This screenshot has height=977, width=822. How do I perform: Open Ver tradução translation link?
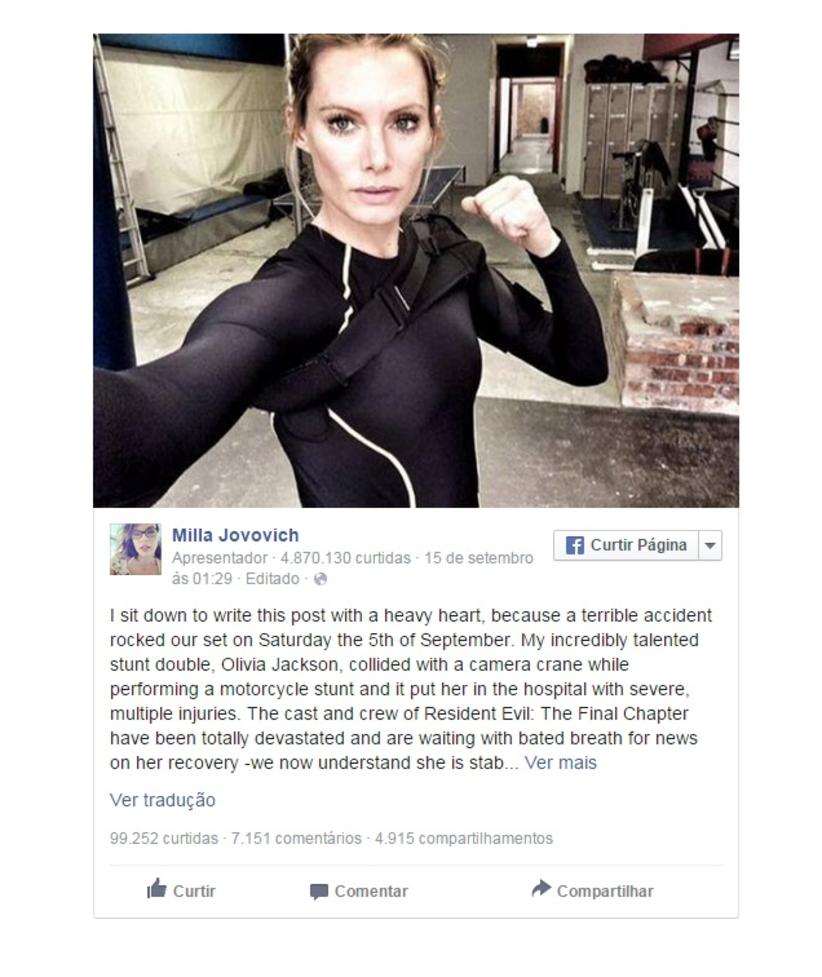(x=163, y=800)
